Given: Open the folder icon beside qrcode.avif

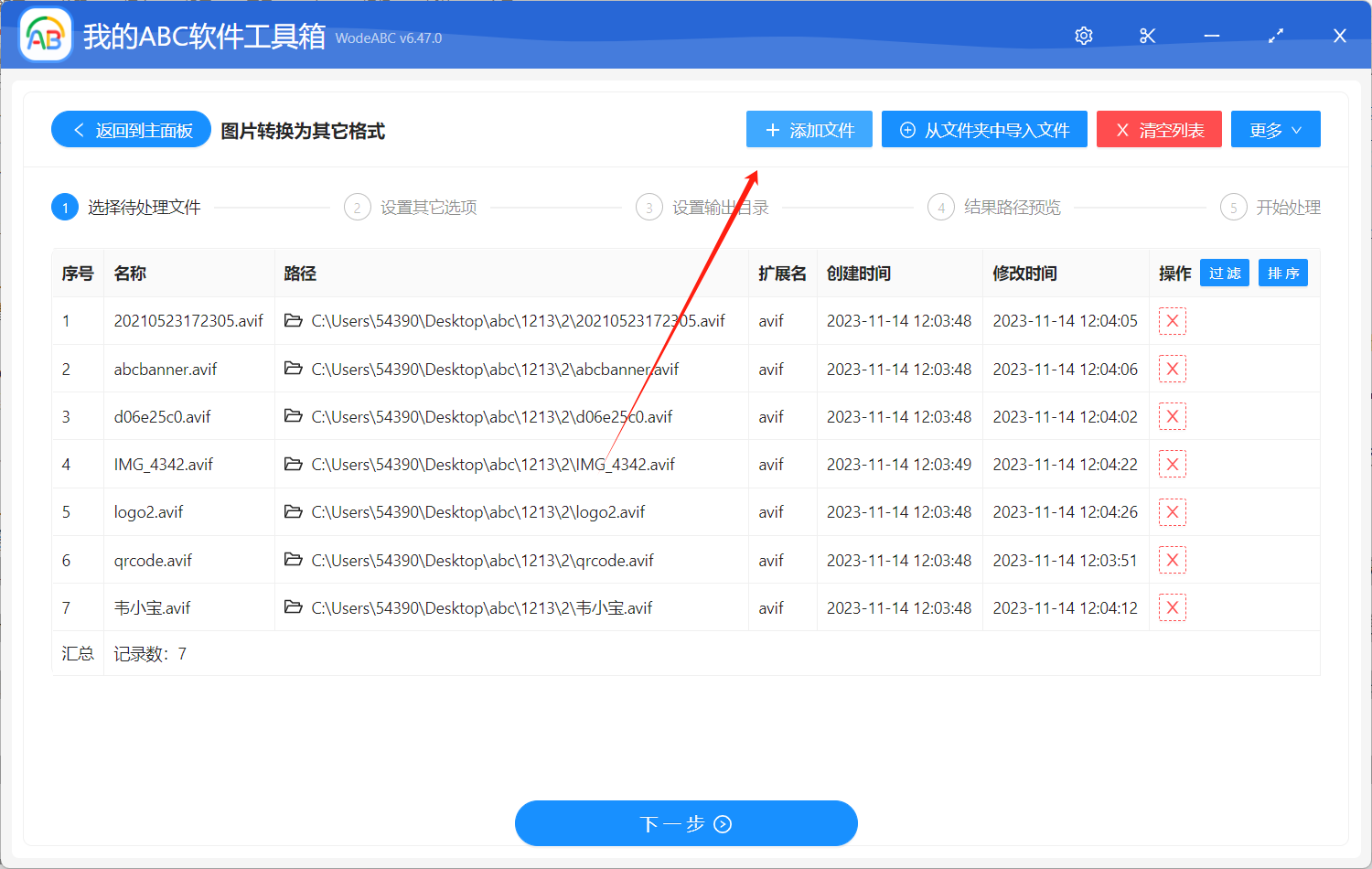Looking at the screenshot, I should click(x=293, y=559).
